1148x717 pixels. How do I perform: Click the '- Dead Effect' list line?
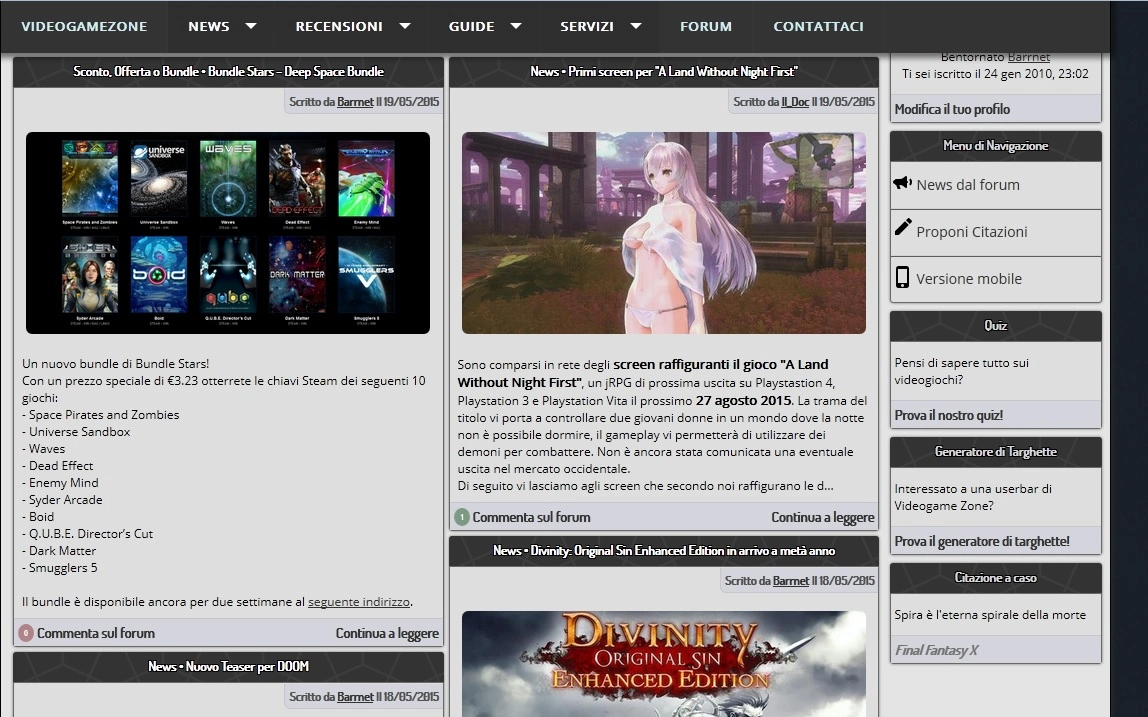58,466
